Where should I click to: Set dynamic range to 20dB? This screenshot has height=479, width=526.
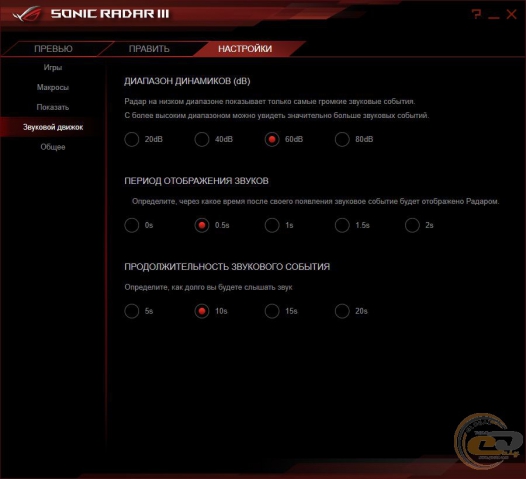click(132, 139)
